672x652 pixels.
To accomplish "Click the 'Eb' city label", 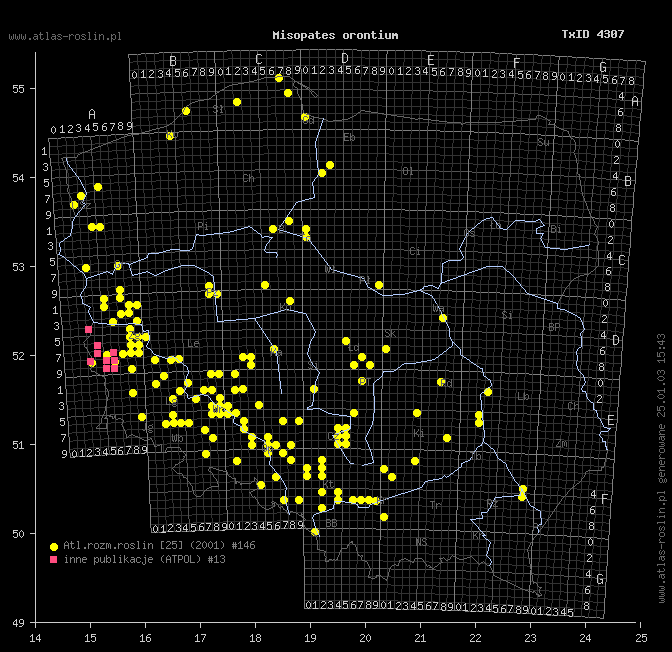I will pyautogui.click(x=349, y=137).
